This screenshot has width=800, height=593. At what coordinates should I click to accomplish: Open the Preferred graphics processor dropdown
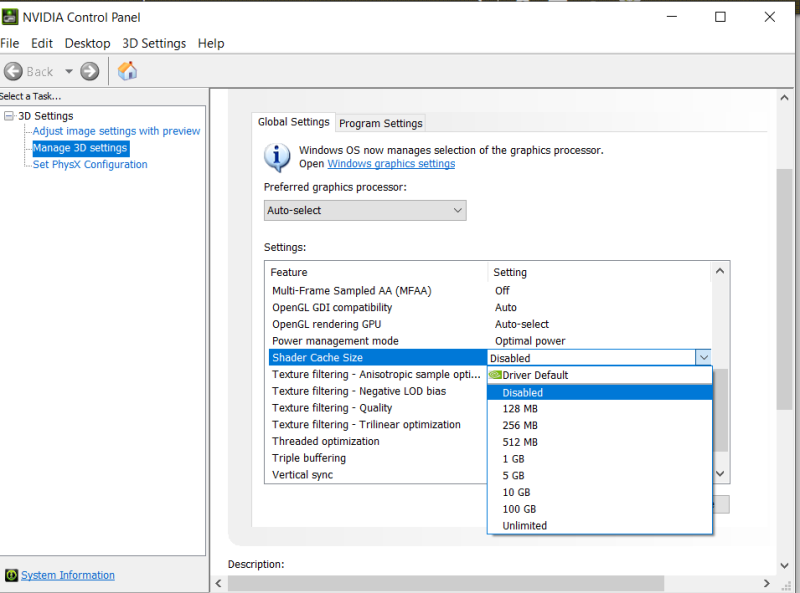[365, 210]
